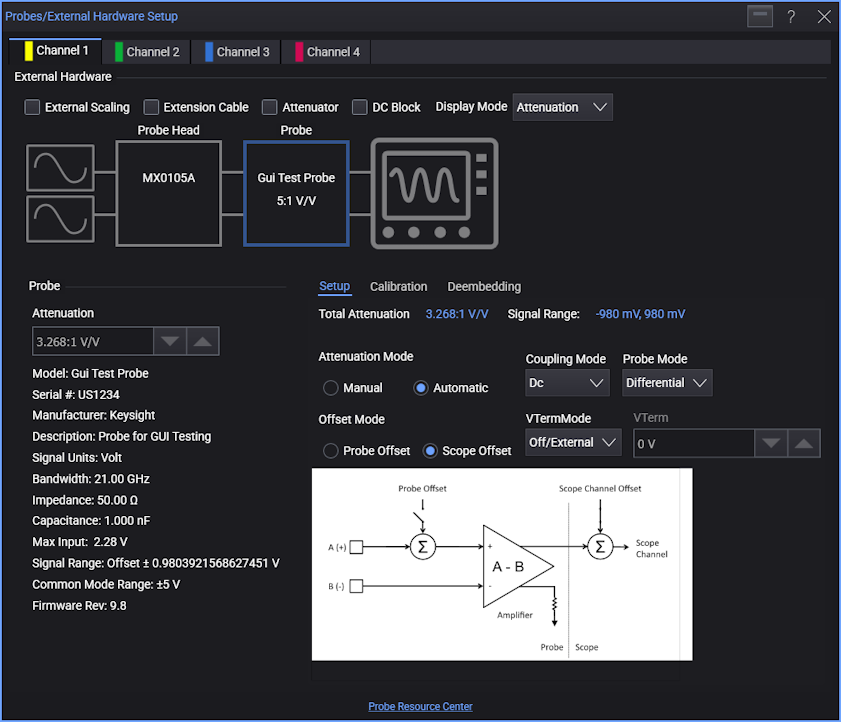The width and height of the screenshot is (841, 722).
Task: Click the MX0105A probe head block
Action: coord(168,193)
